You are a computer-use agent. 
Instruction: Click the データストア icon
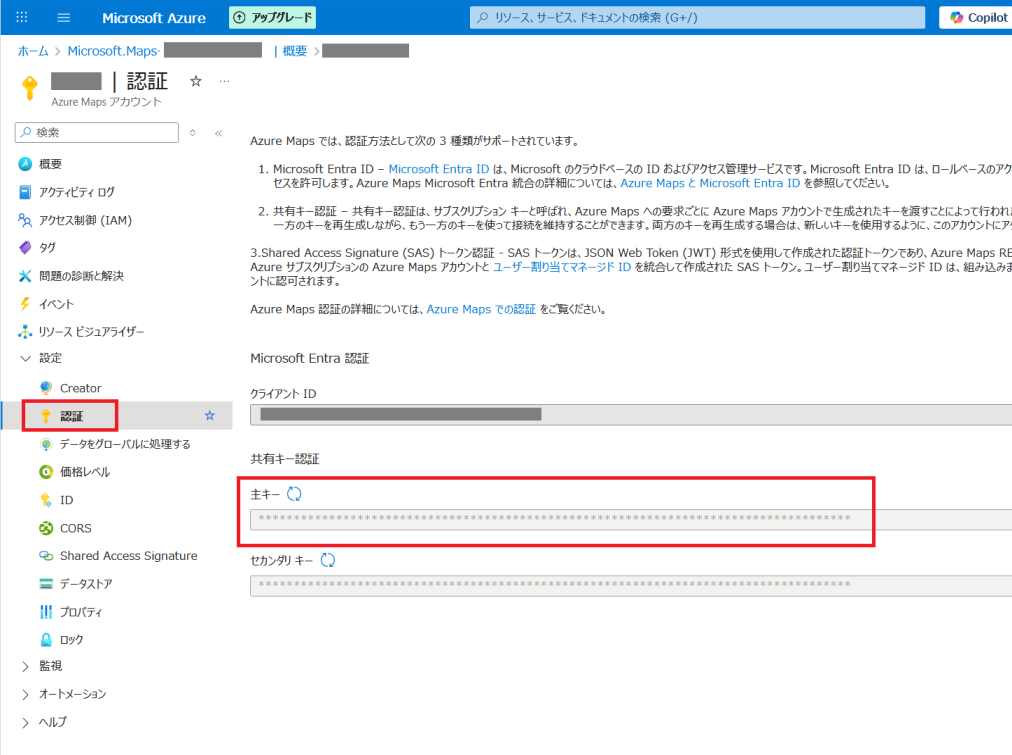(46, 584)
